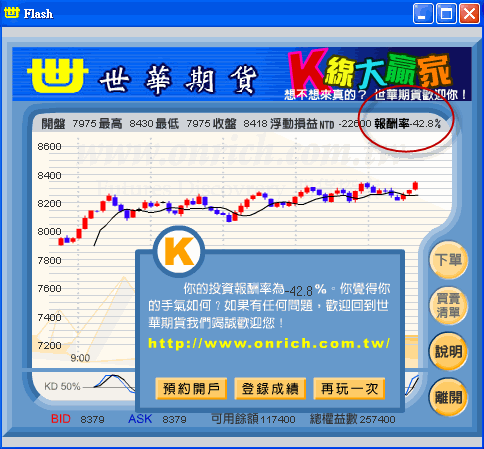Image resolution: width=484 pixels, height=449 pixels.
Task: Click the 世華期貨 banner text
Action: point(178,79)
